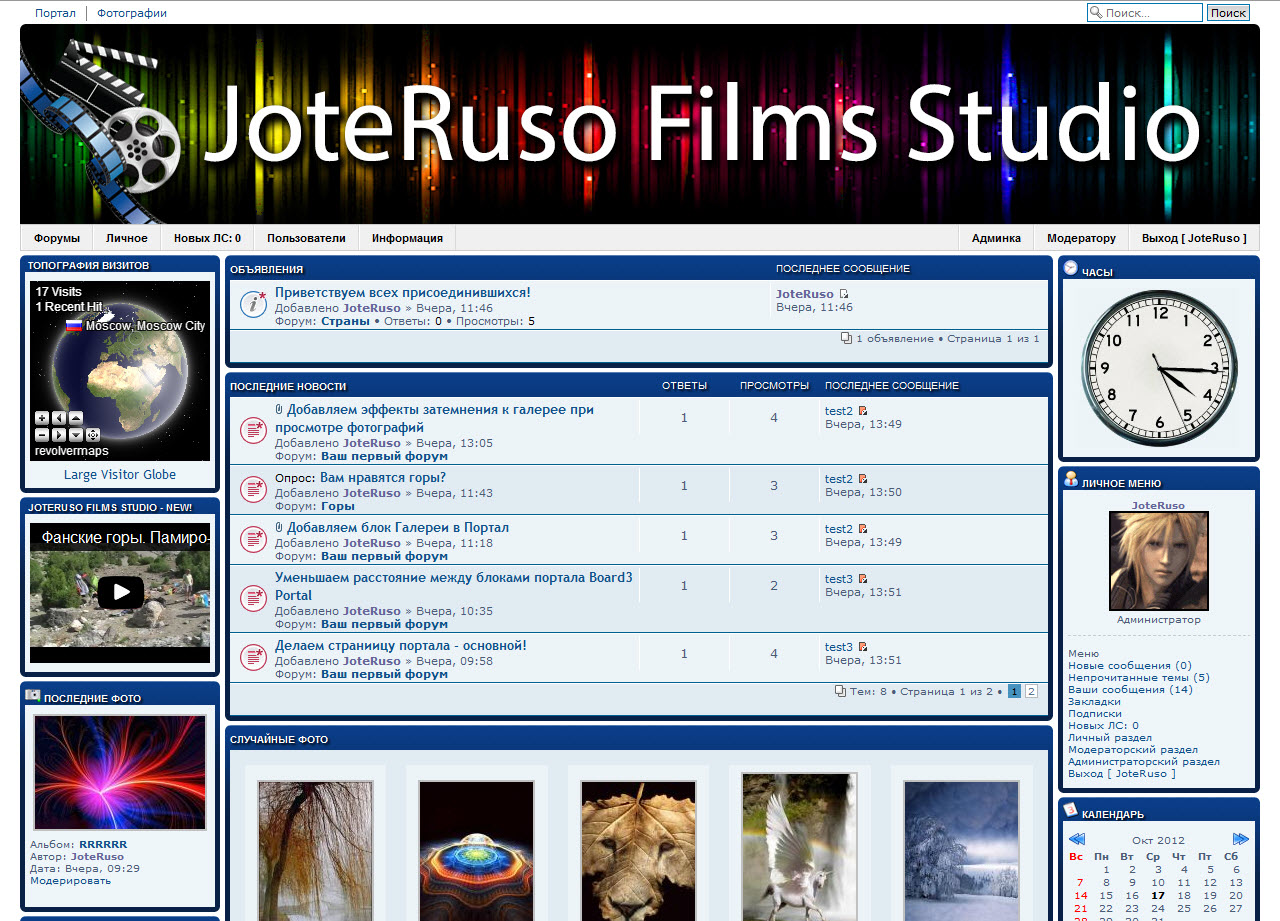Click the zoom-out minus button on globe
The height and width of the screenshot is (921, 1280).
pyautogui.click(x=42, y=435)
